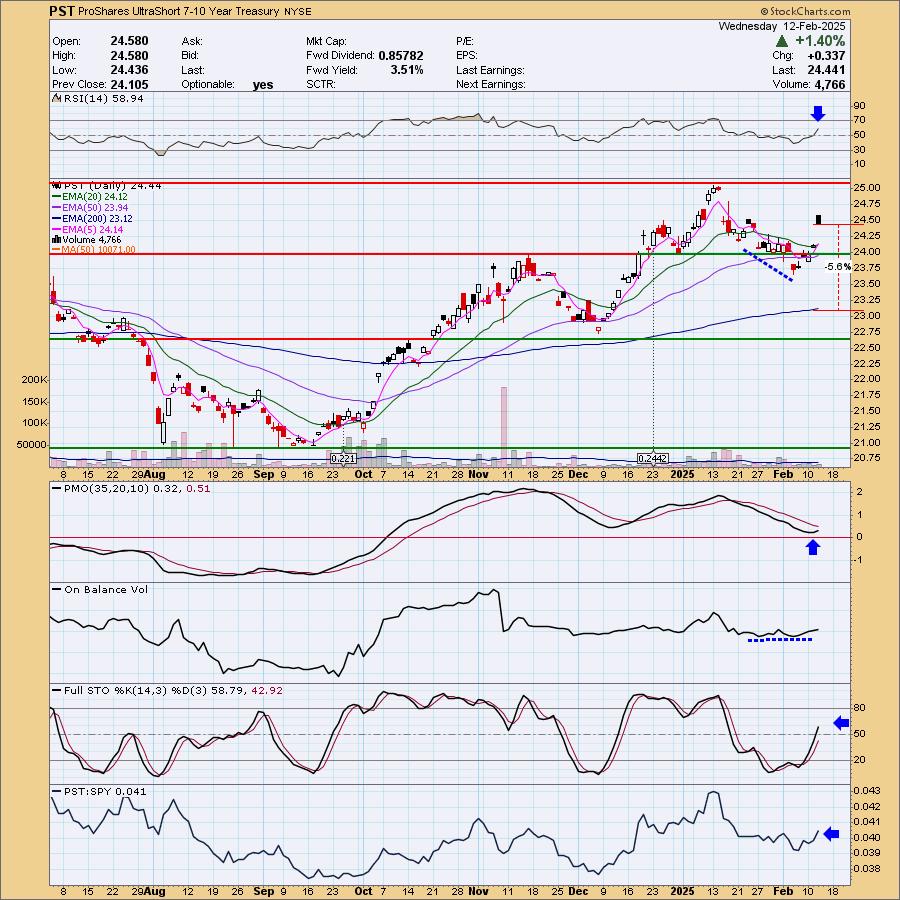900x900 pixels.
Task: Click the Low value 24.436
Action: point(129,70)
